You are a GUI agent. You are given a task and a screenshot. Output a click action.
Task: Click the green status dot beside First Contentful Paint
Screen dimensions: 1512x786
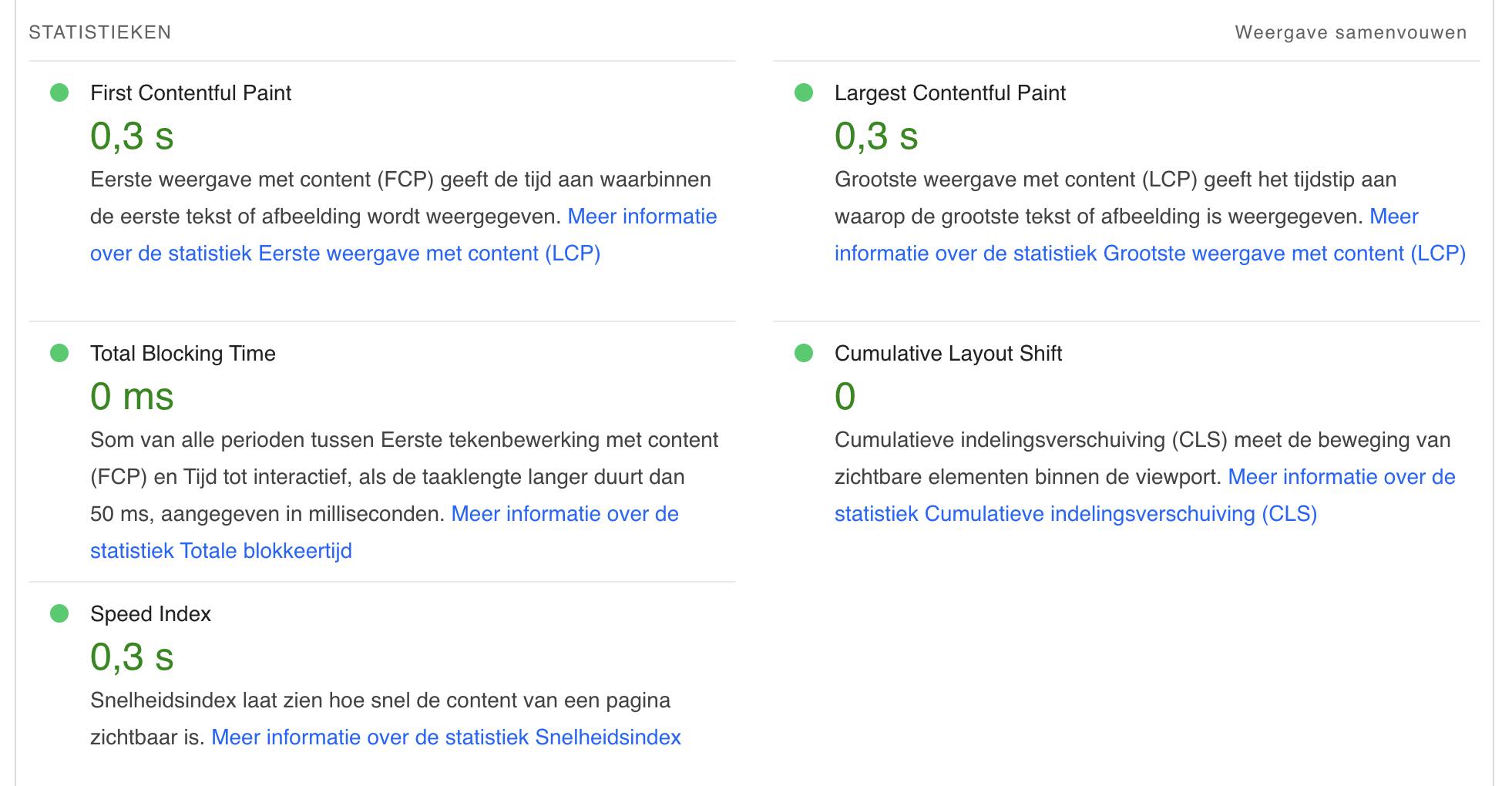[59, 93]
